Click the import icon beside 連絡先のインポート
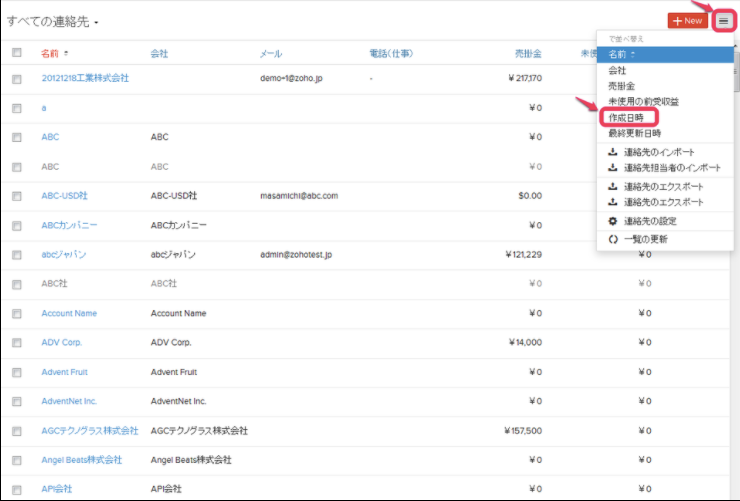740x501 pixels. click(613, 152)
